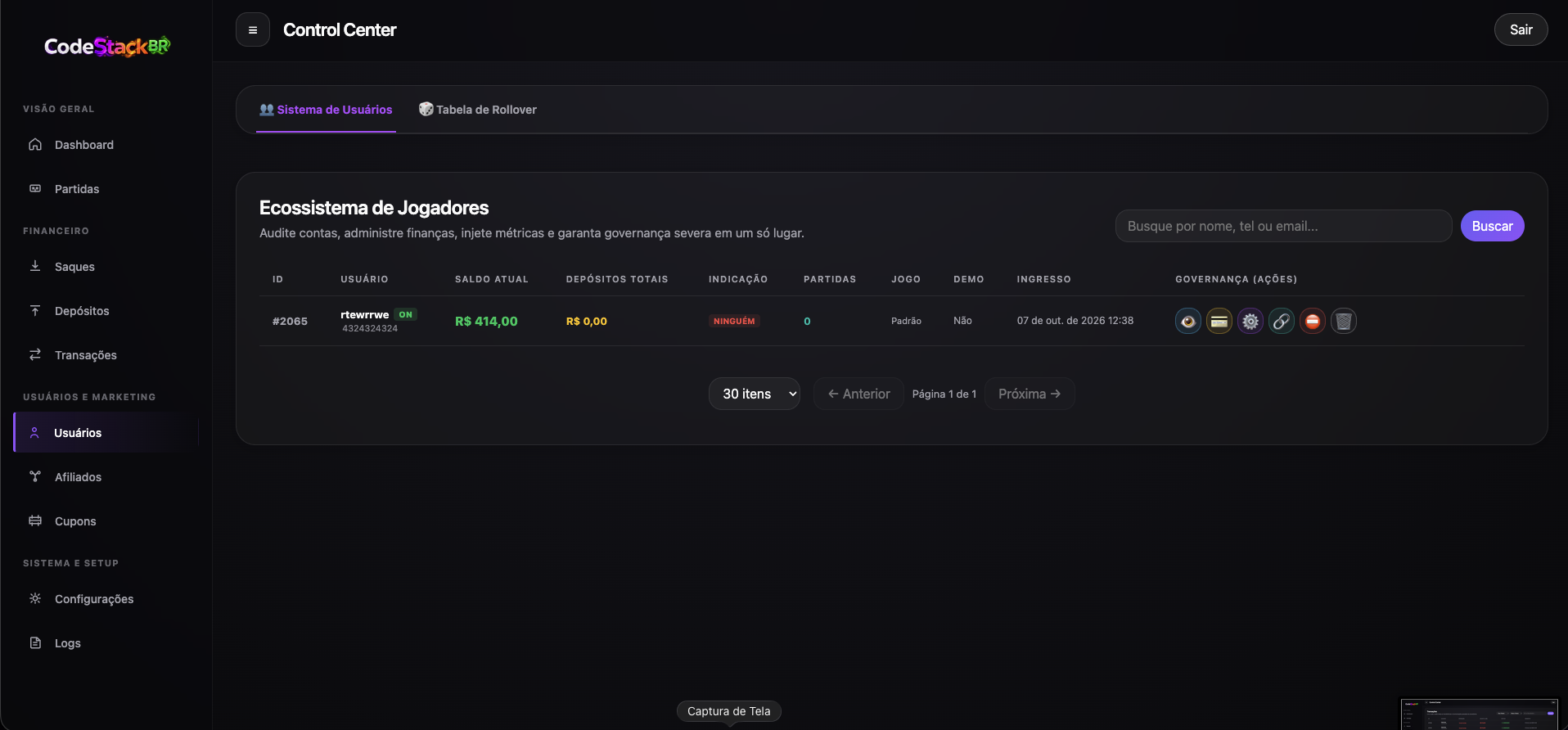Open Cupons with the ticket icon
The width and height of the screenshot is (1568, 730).
pyautogui.click(x=35, y=520)
